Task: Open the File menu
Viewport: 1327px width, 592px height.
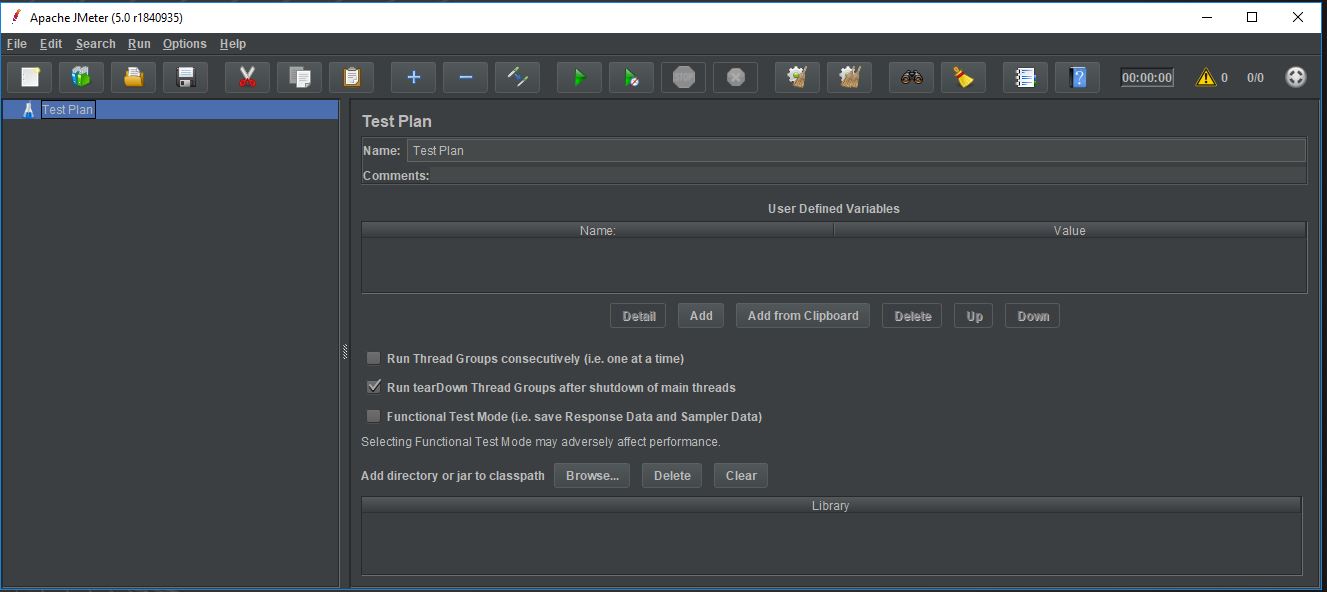Action: [x=17, y=44]
